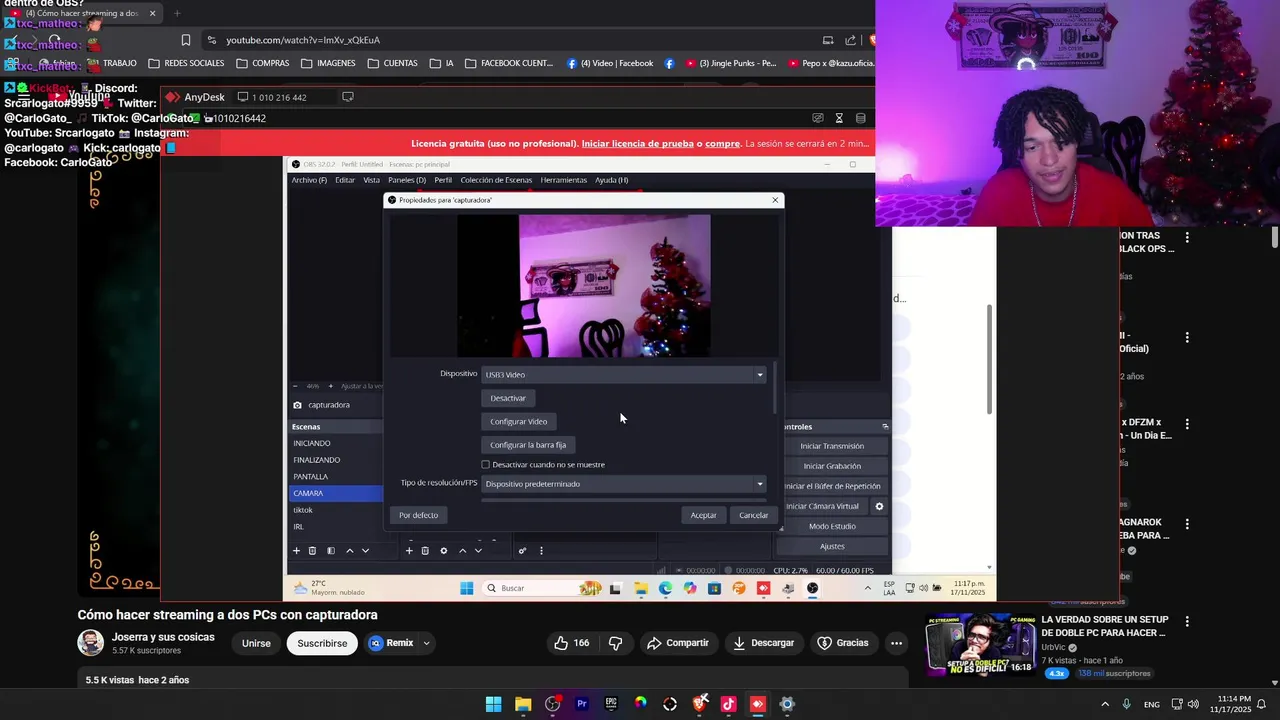Click Por defecto button
Viewport: 1280px width, 720px height.
click(418, 515)
